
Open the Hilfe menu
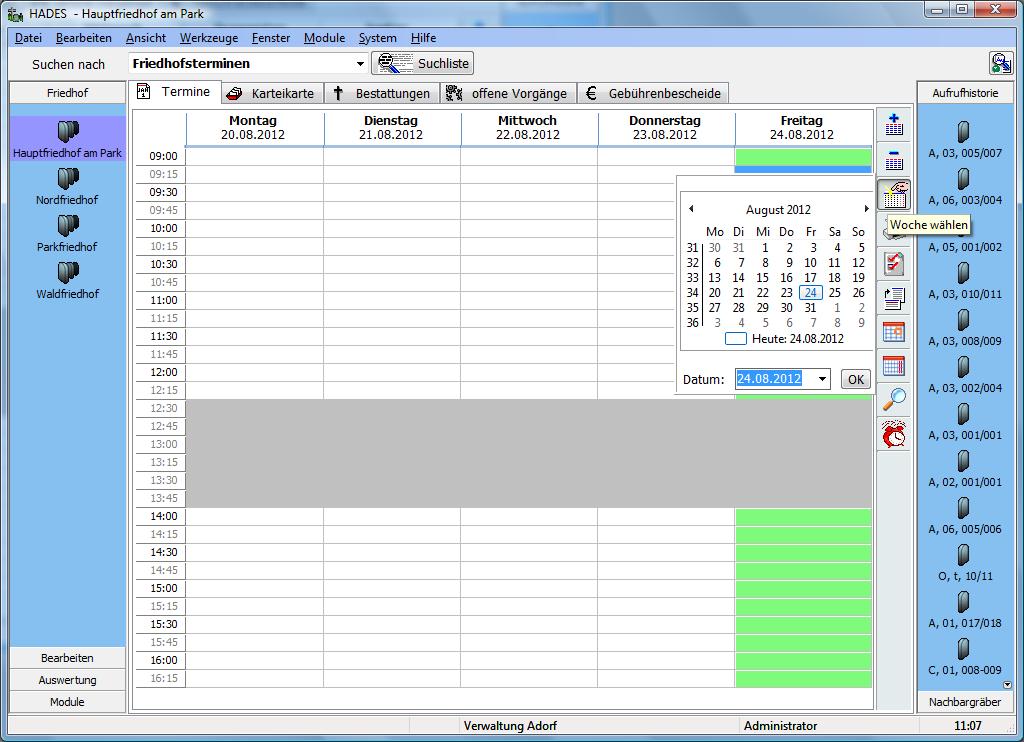(423, 38)
